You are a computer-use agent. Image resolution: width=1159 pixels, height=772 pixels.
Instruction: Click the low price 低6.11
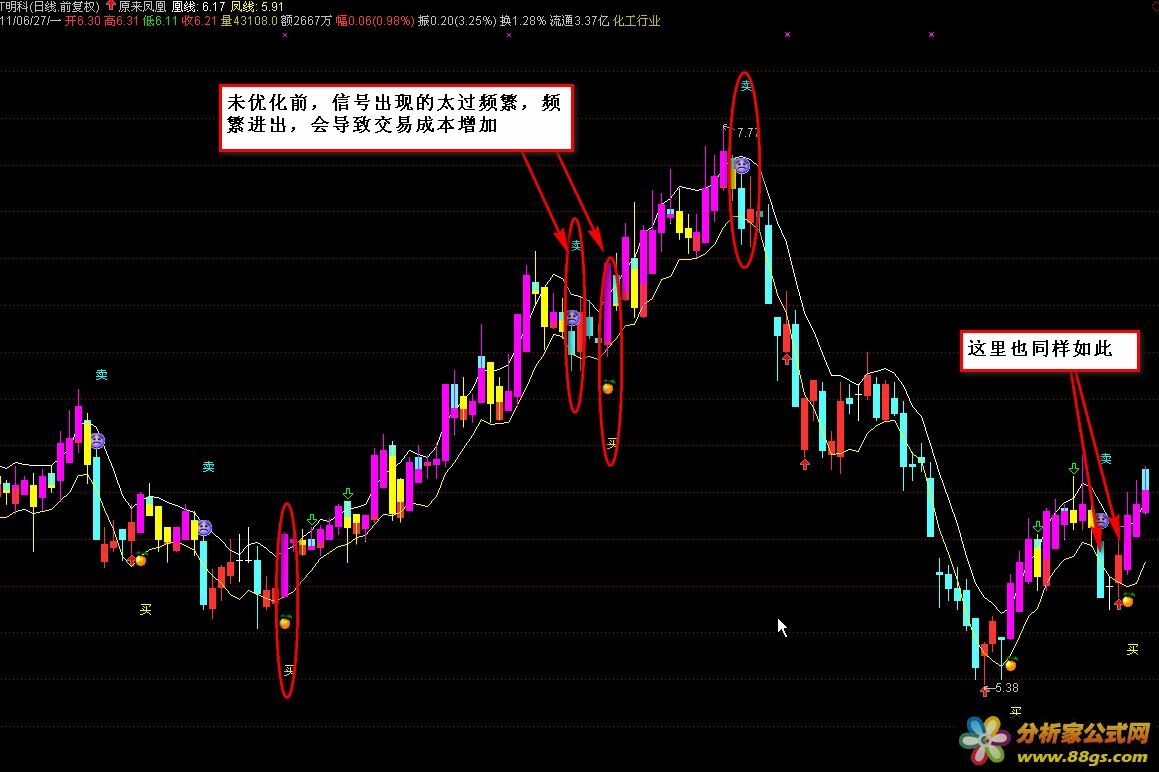click(160, 21)
